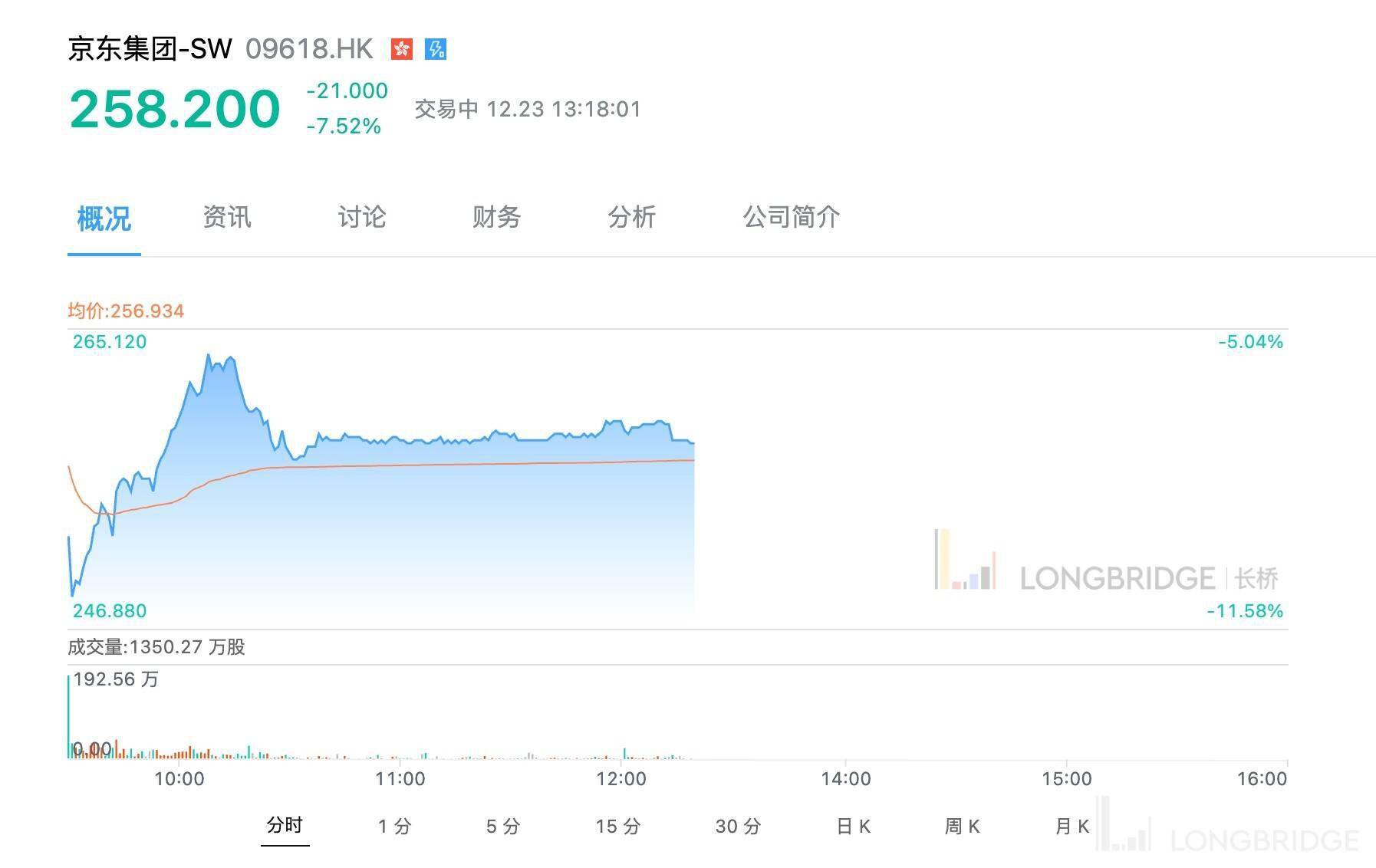Screen dimensions: 1376x868
Task: Switch chart to 15 分 interval
Action: pyautogui.click(x=617, y=826)
